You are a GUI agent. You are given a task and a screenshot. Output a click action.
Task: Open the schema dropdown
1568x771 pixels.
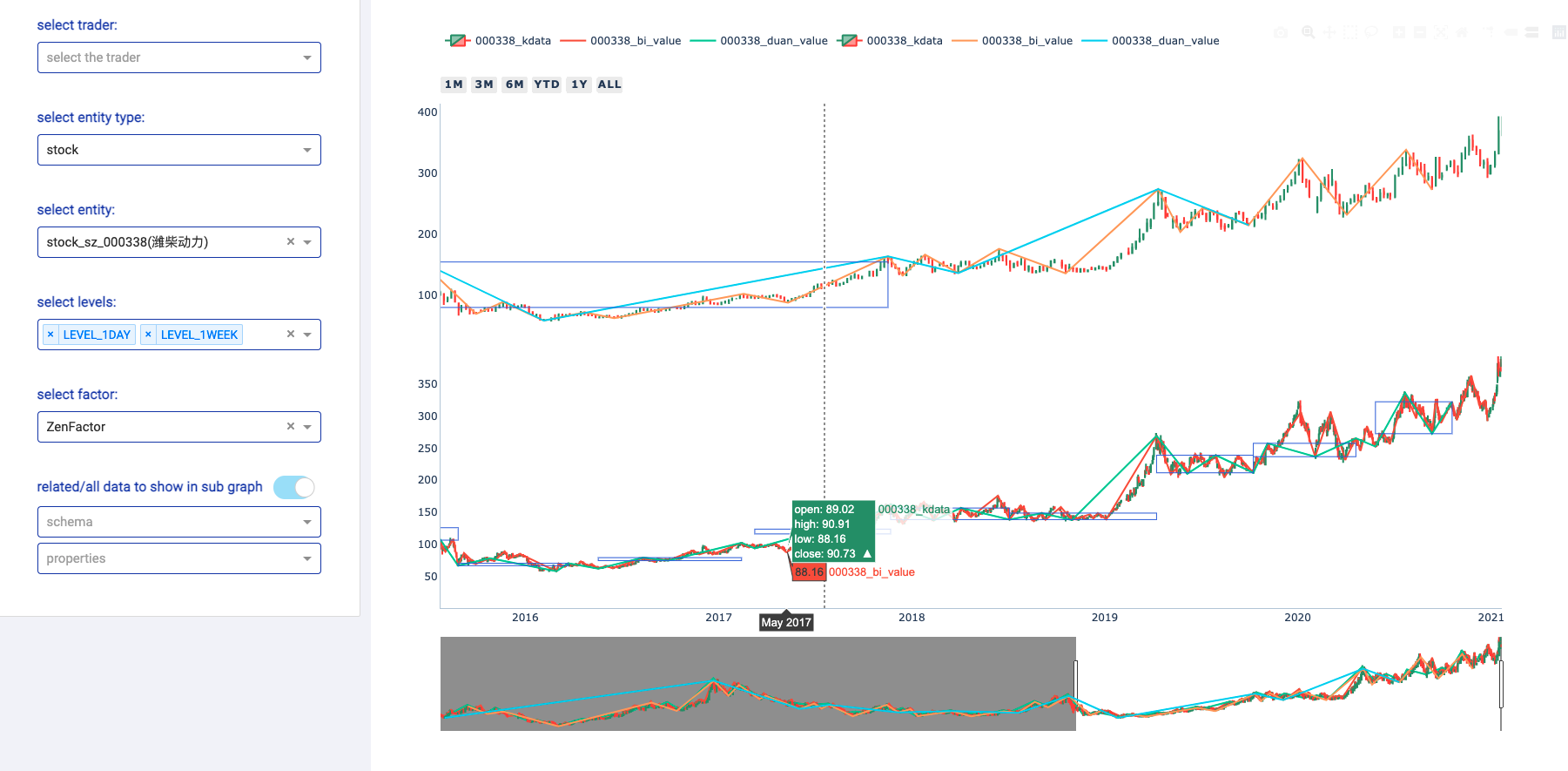(178, 522)
